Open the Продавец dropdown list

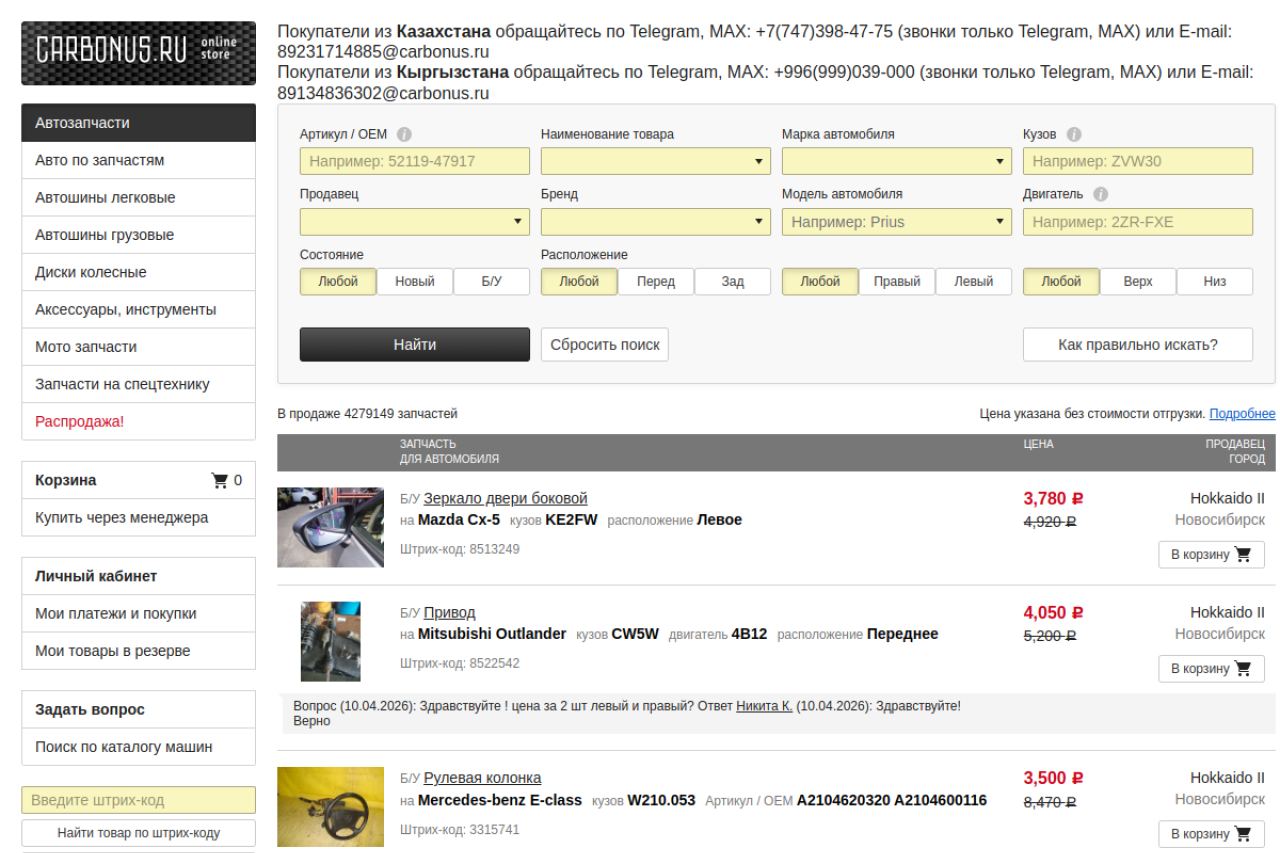point(414,222)
